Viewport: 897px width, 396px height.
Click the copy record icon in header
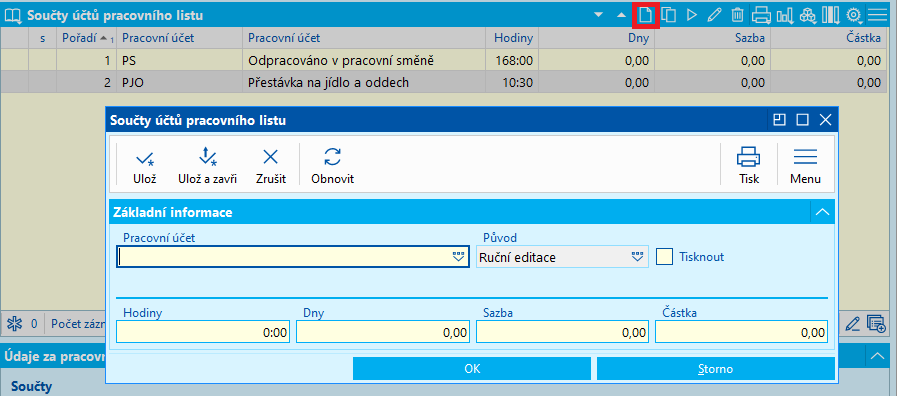point(669,15)
